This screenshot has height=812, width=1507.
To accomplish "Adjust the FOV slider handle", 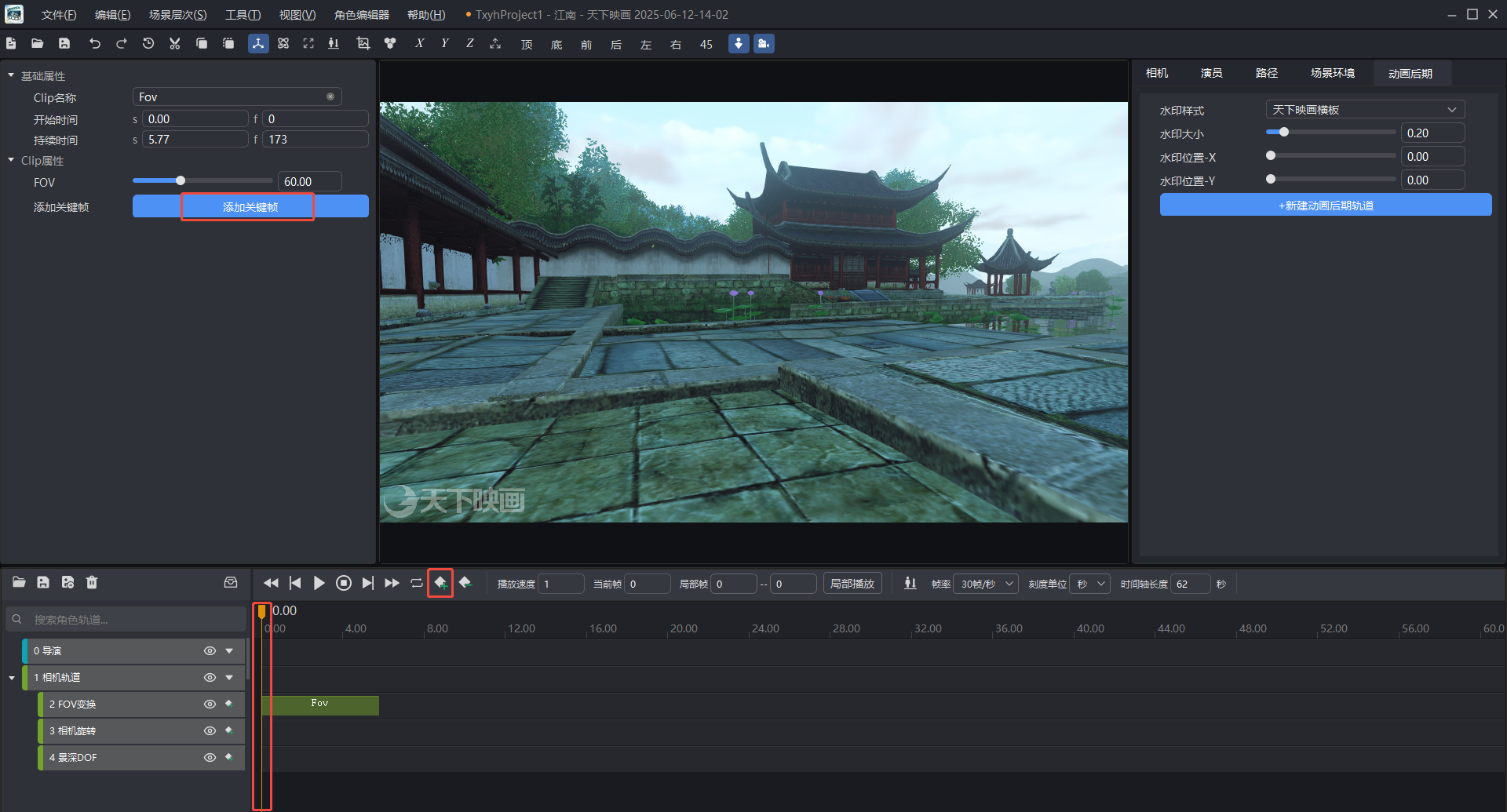I will coord(181,181).
